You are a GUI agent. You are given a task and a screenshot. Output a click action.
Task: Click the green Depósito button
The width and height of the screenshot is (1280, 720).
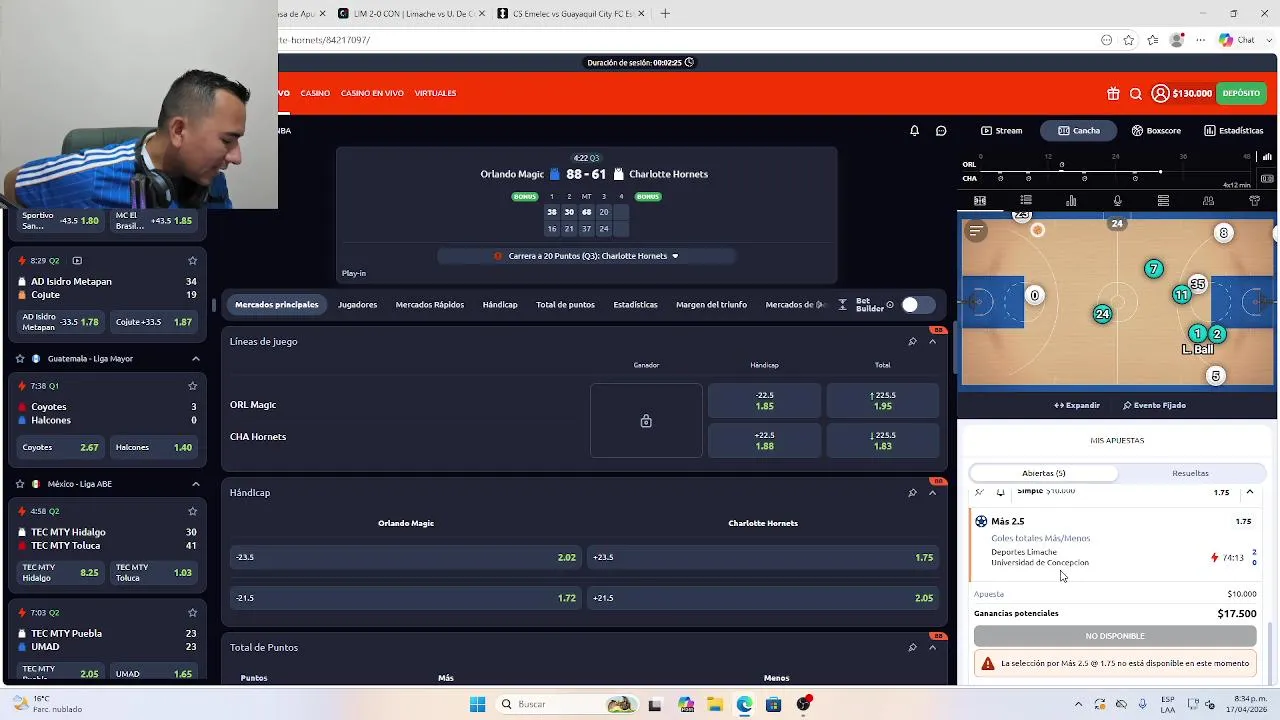point(1241,93)
